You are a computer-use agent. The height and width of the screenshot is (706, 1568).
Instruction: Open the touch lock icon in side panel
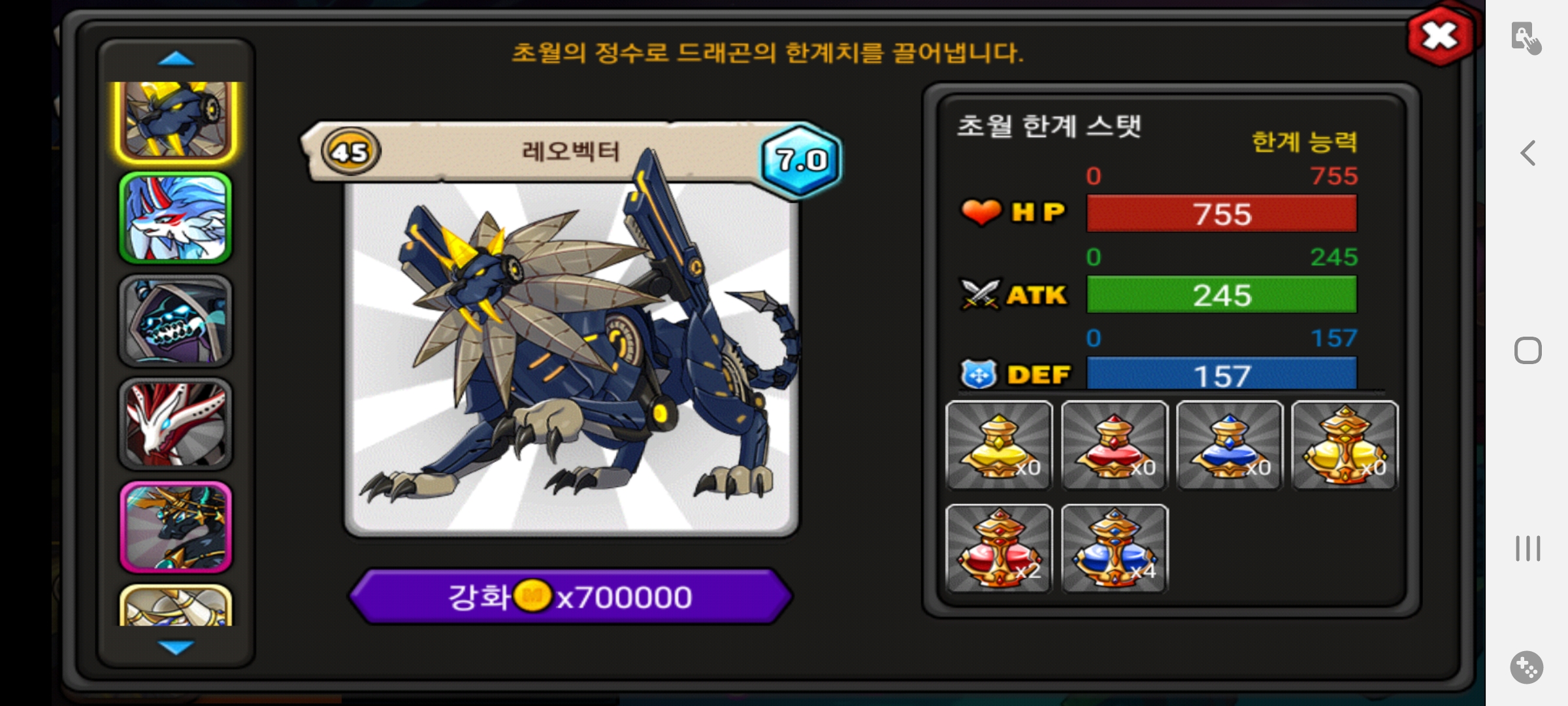point(1526,38)
